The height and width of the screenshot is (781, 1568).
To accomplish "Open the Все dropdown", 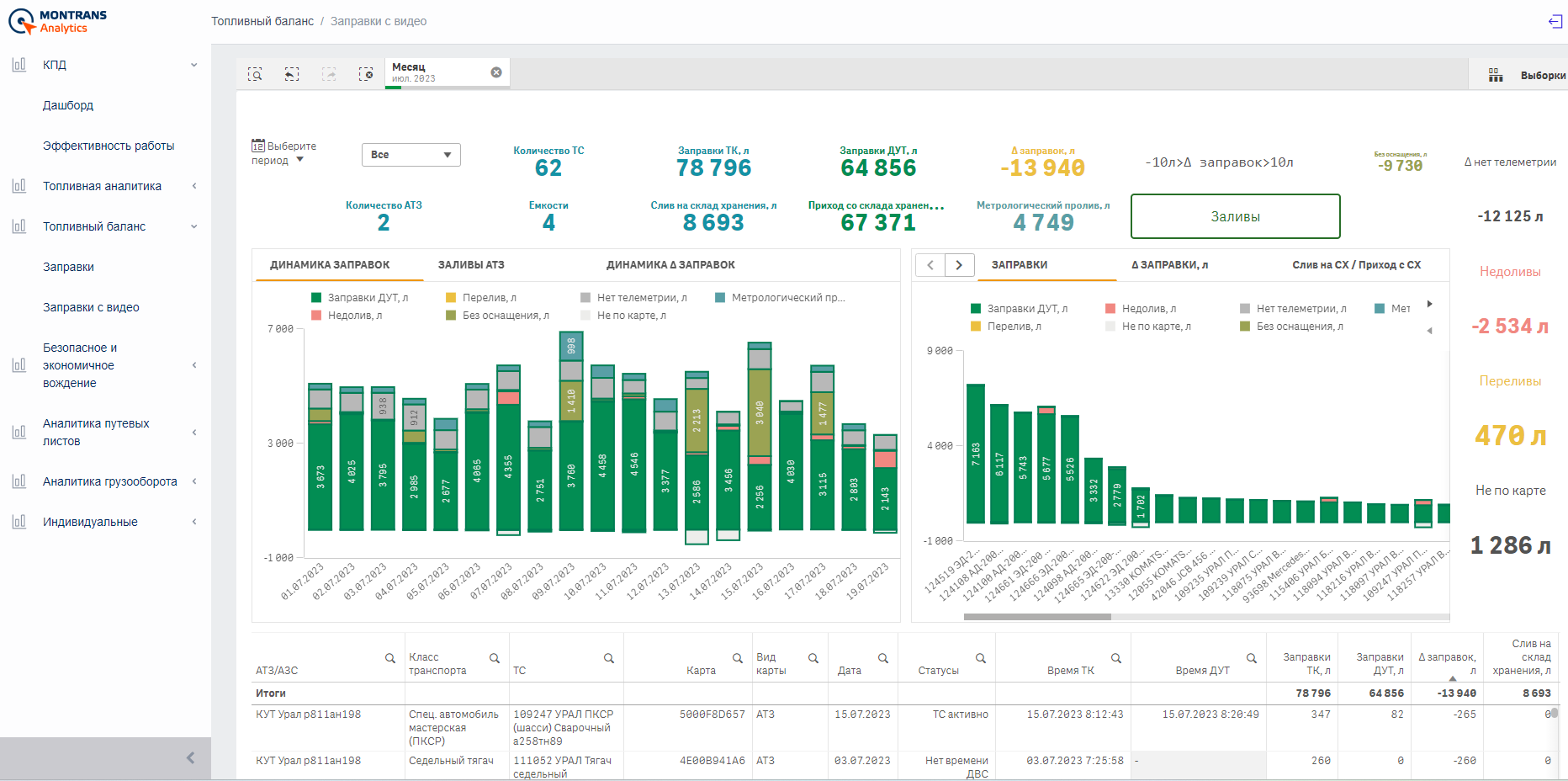I will click(411, 155).
